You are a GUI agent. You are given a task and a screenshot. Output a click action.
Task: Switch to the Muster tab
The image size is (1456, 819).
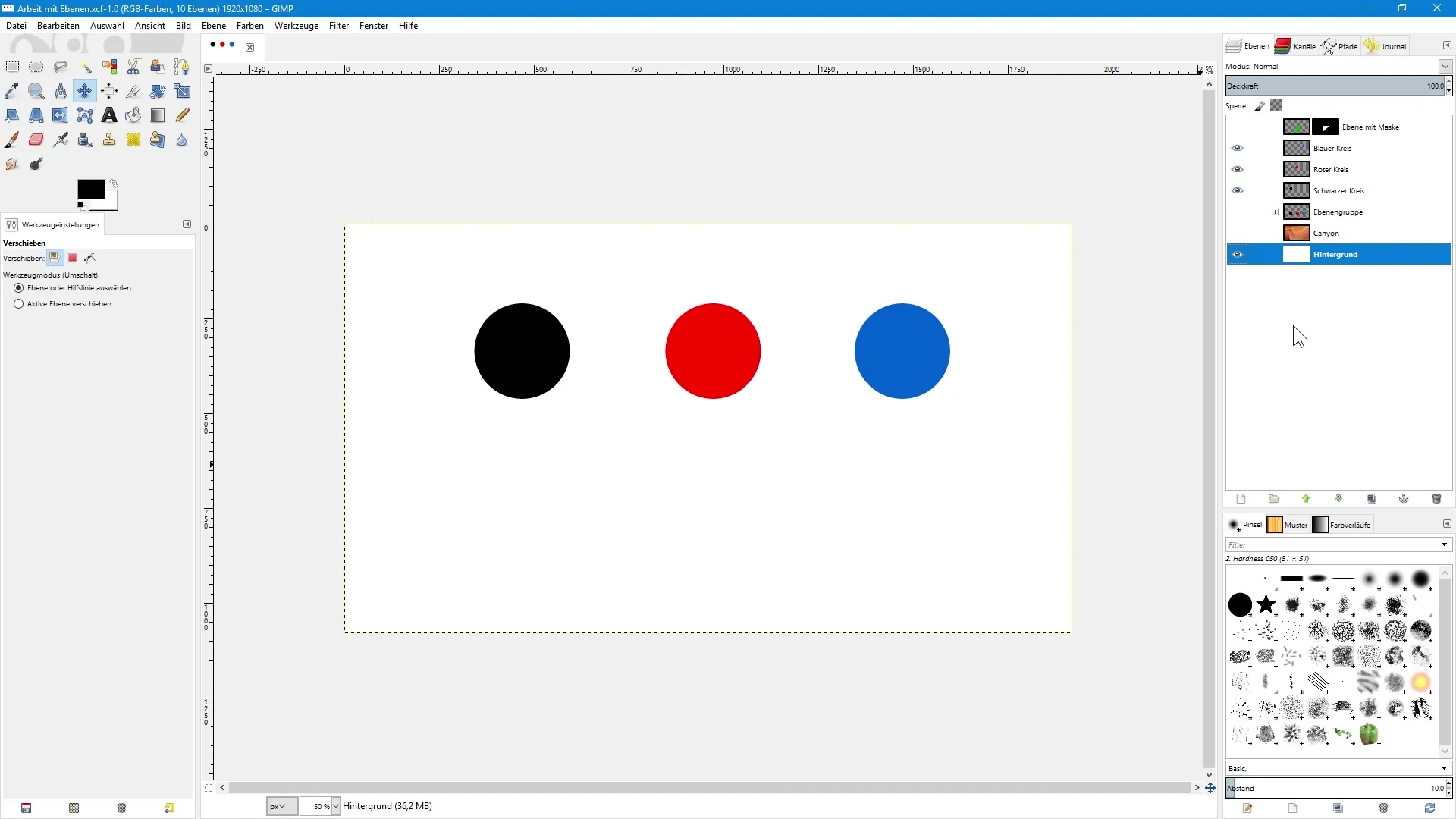click(x=1288, y=525)
